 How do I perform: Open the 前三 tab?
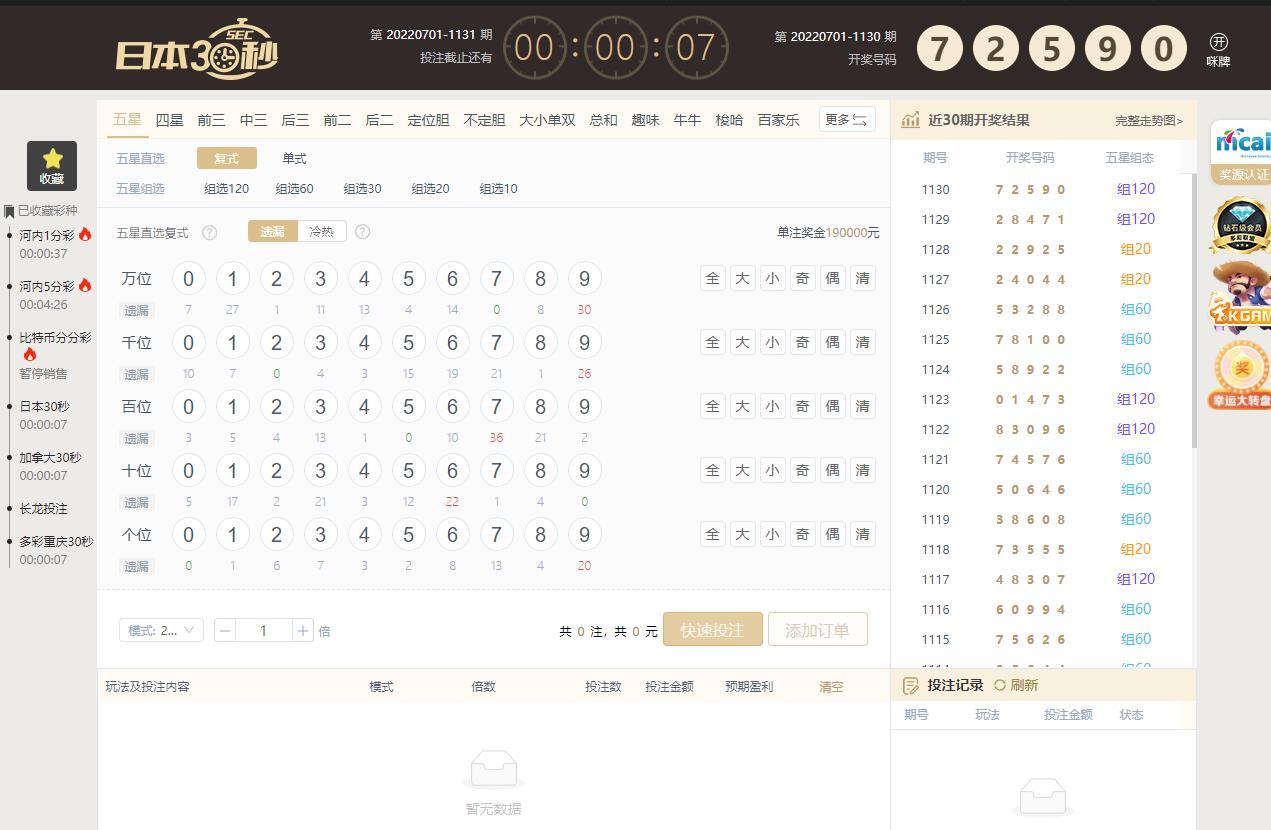(211, 120)
